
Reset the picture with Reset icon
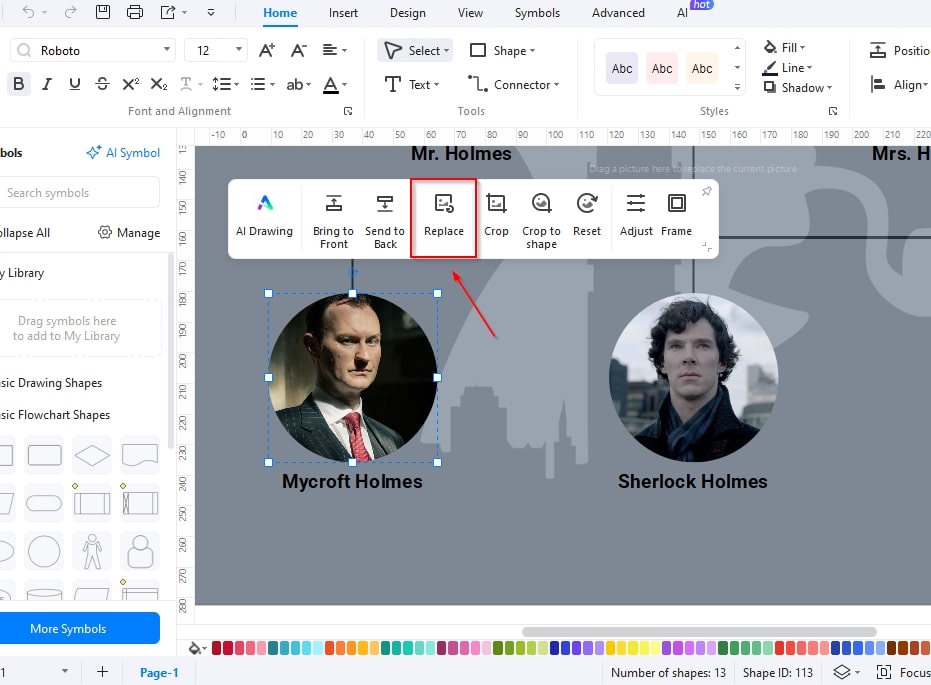[x=587, y=216]
